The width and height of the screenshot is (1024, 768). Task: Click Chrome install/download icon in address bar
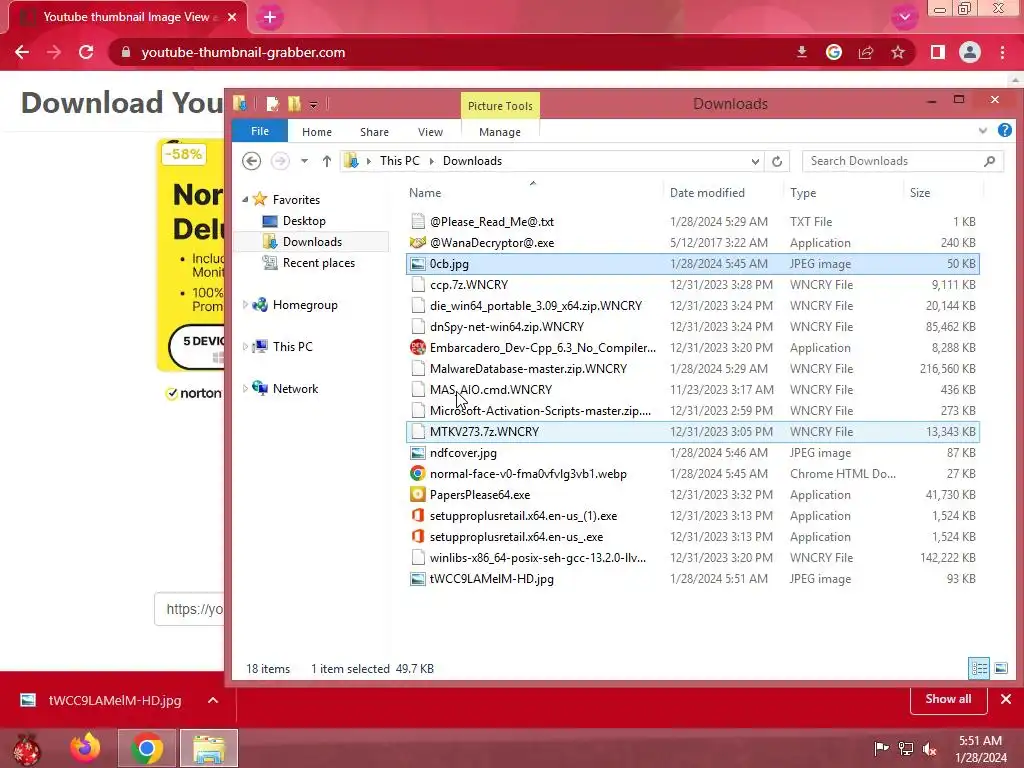pyautogui.click(x=802, y=52)
